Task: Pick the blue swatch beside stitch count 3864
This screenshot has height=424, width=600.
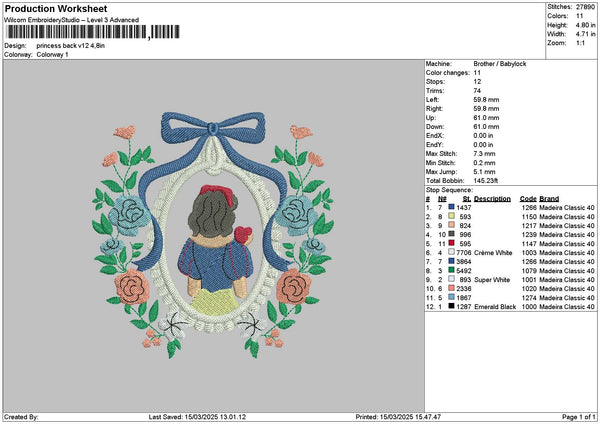Action: coord(452,261)
